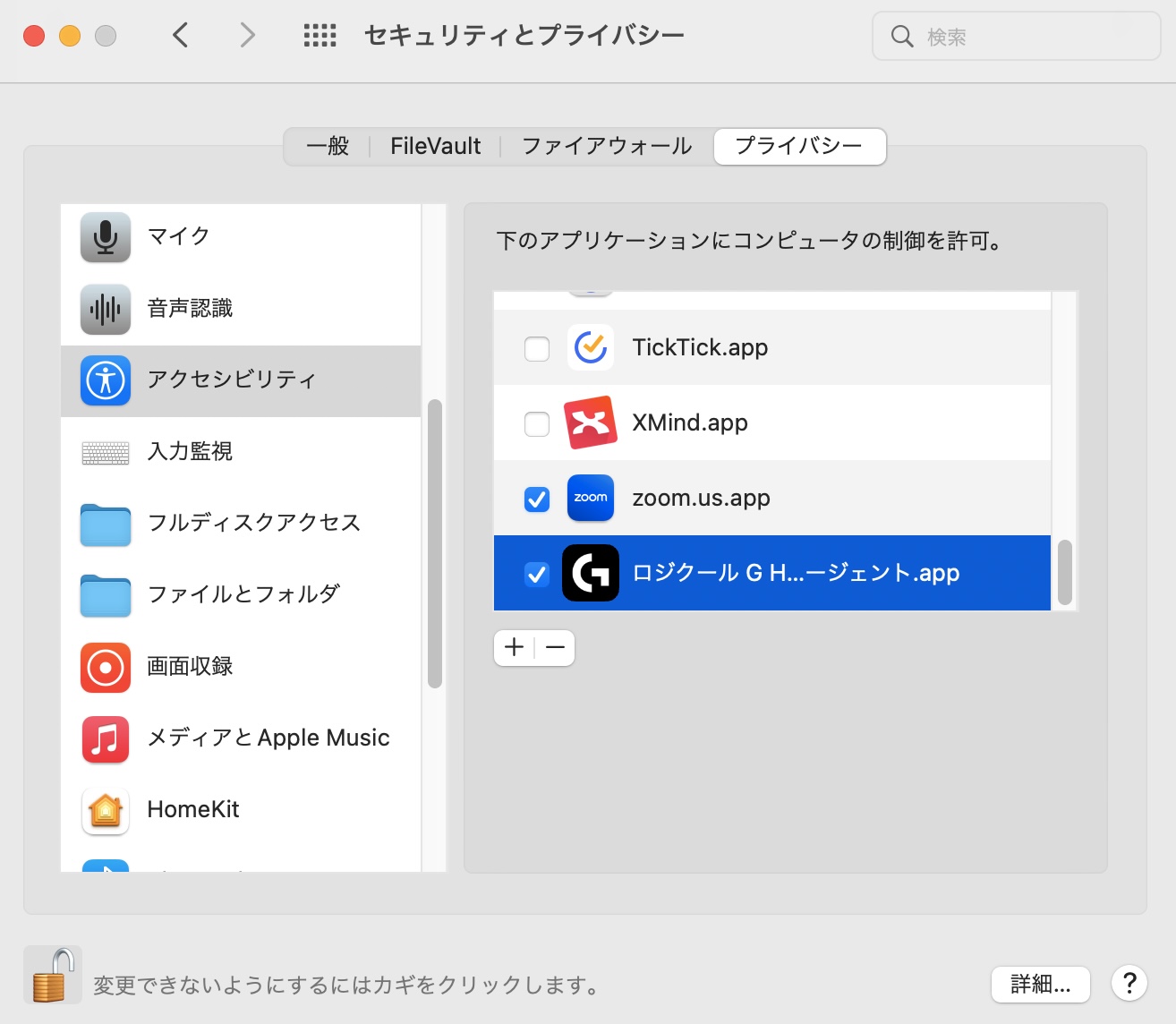Switch to the FileVault tab
This screenshot has width=1176, height=1024.
(436, 146)
